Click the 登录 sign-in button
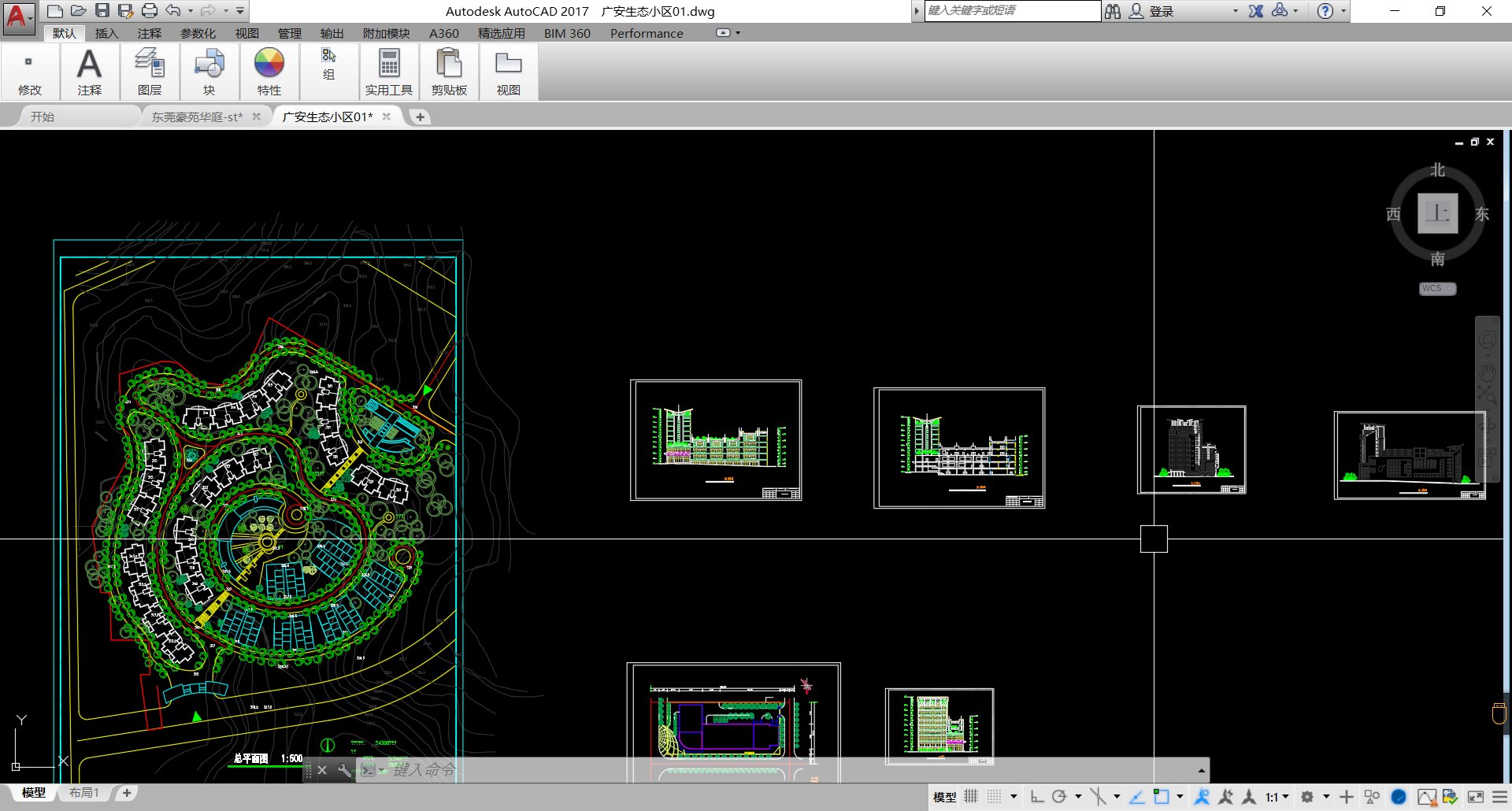This screenshot has width=1512, height=811. pos(1161,11)
